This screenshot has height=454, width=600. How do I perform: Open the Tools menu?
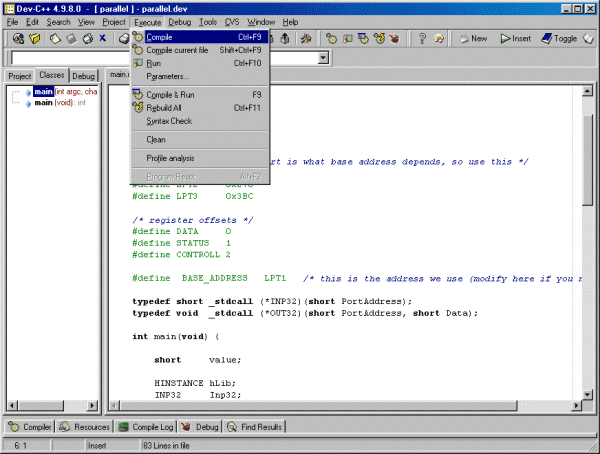pyautogui.click(x=208, y=22)
